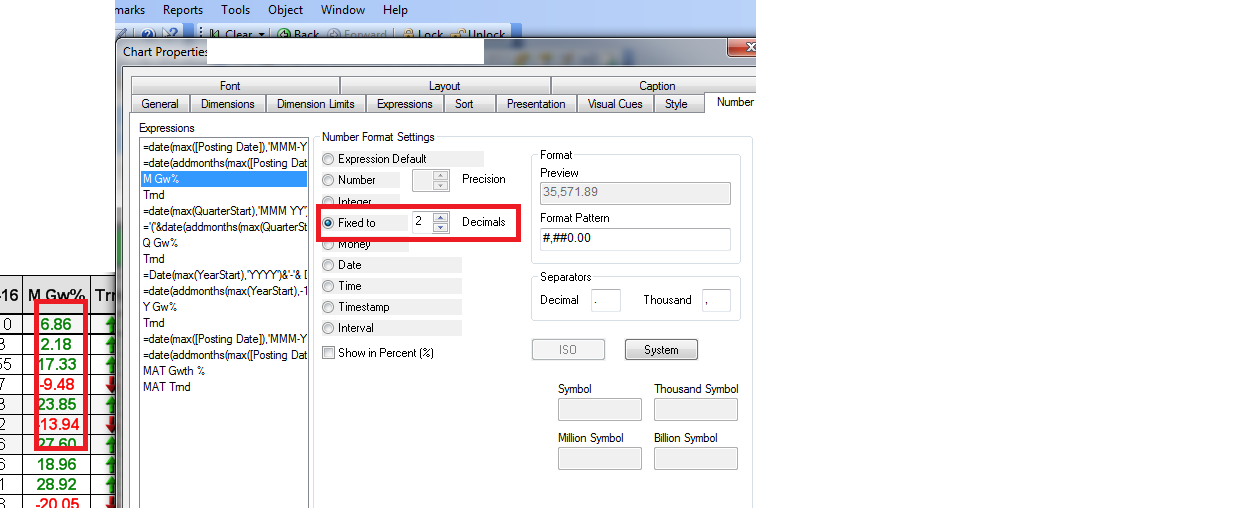Click the -9.48 cell in the table
Viewport: 1243px width, 508px height.
click(57, 385)
